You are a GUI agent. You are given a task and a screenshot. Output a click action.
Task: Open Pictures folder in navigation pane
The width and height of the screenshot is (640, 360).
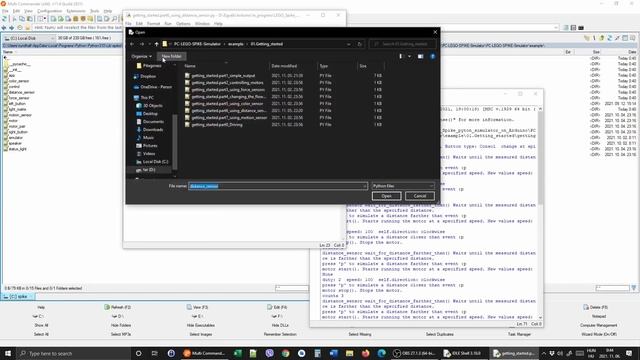pos(150,145)
